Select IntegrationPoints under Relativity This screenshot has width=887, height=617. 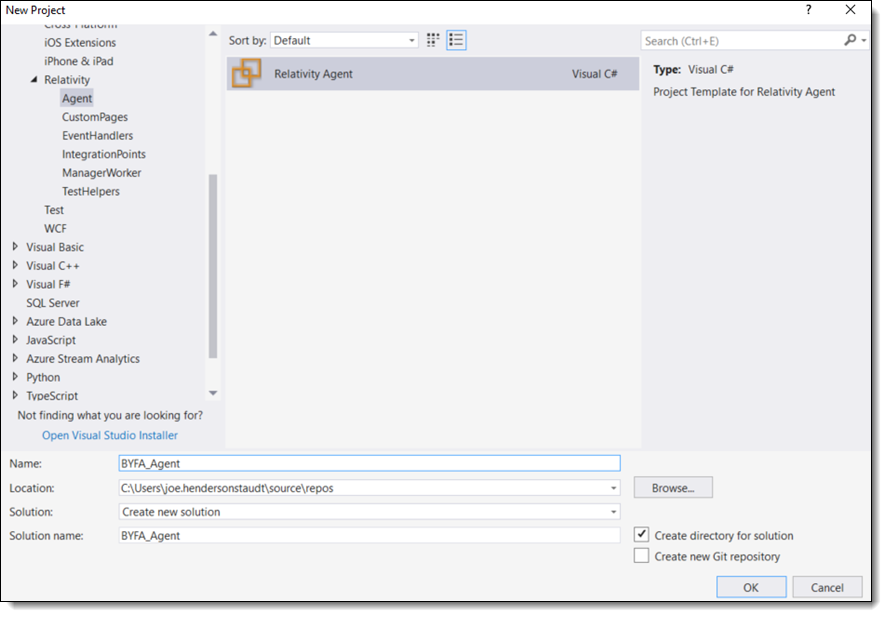tap(104, 154)
